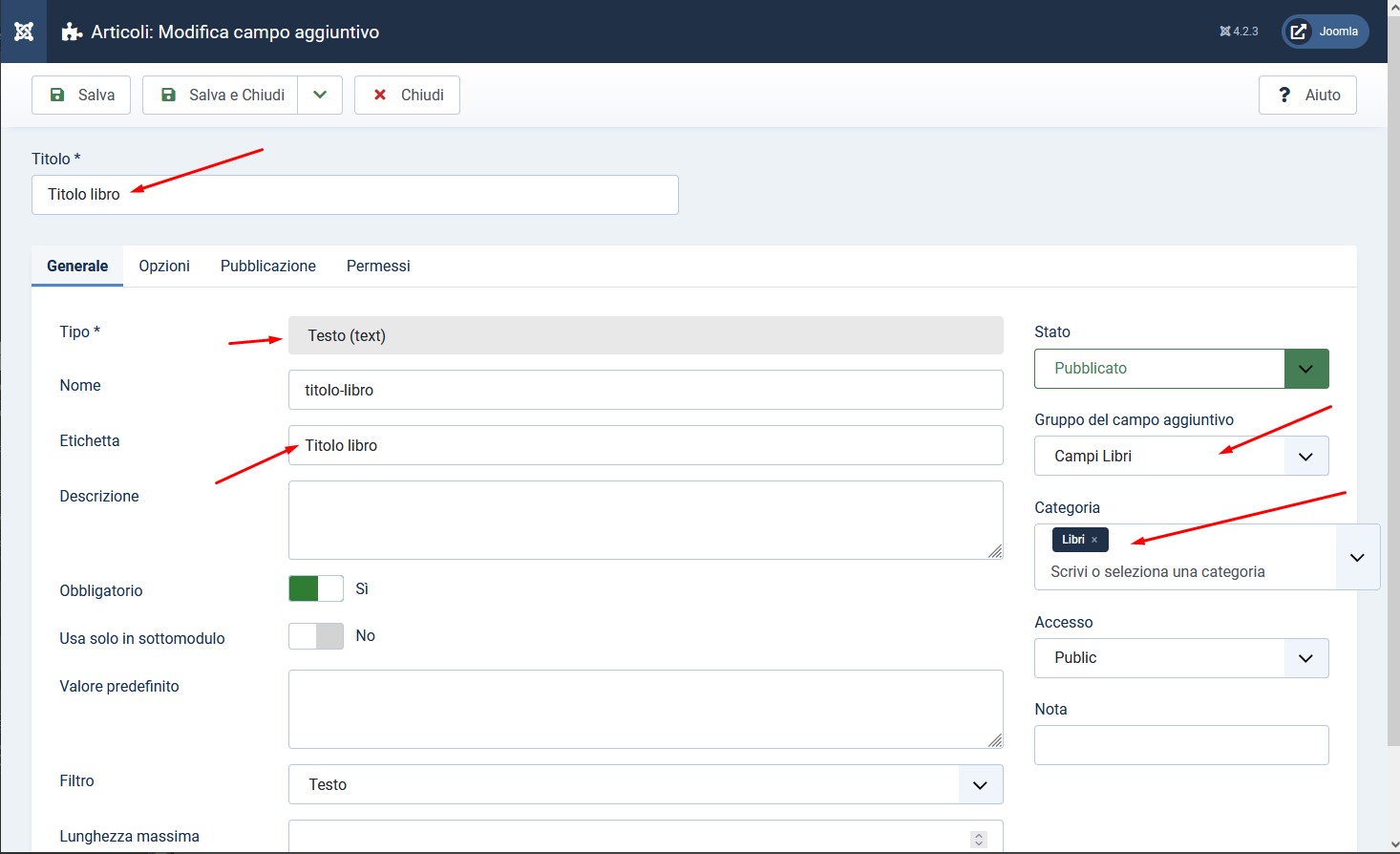Remove the Libri category tag
The height and width of the screenshot is (854, 1400).
click(x=1094, y=540)
